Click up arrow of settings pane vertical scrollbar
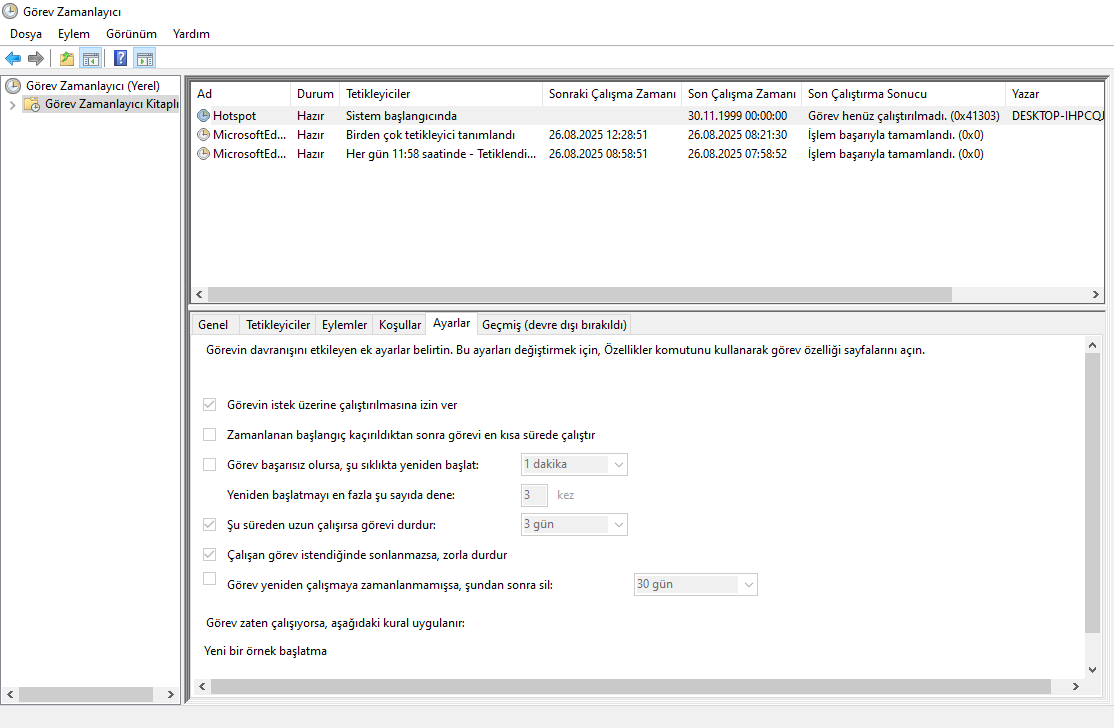1114x728 pixels. (x=1092, y=344)
